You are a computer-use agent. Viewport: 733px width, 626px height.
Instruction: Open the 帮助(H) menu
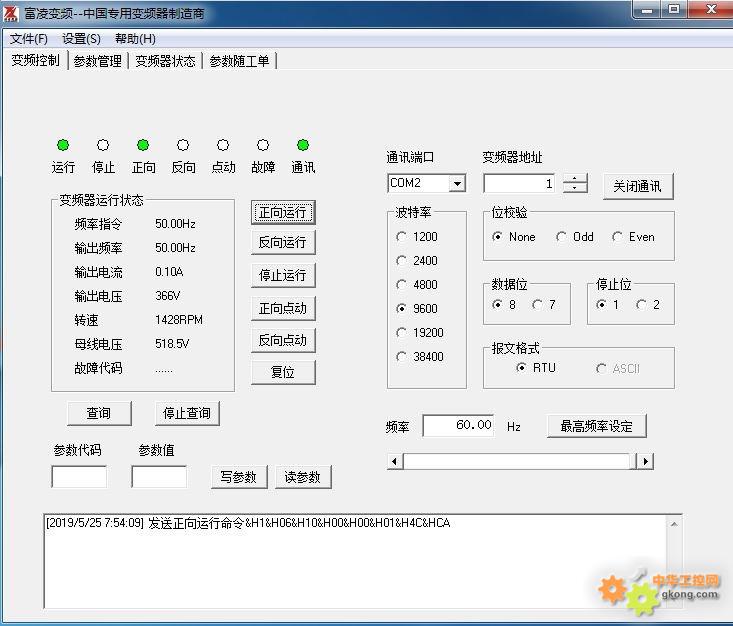pyautogui.click(x=135, y=39)
